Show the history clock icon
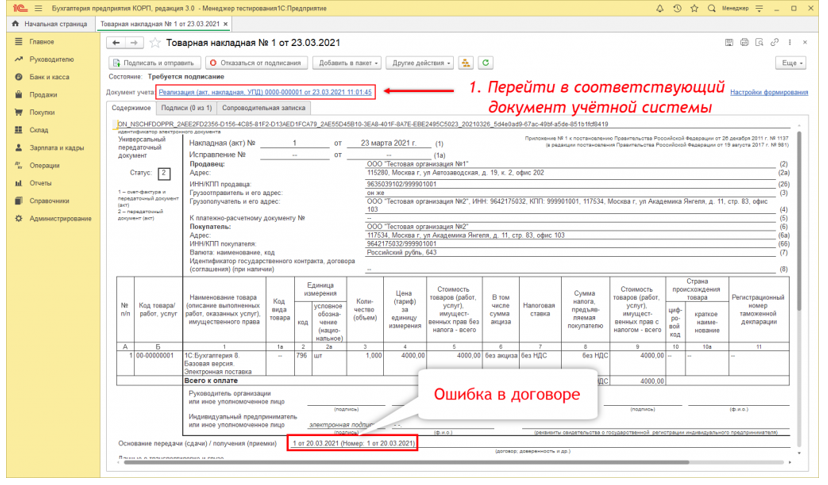 pyautogui.click(x=677, y=8)
